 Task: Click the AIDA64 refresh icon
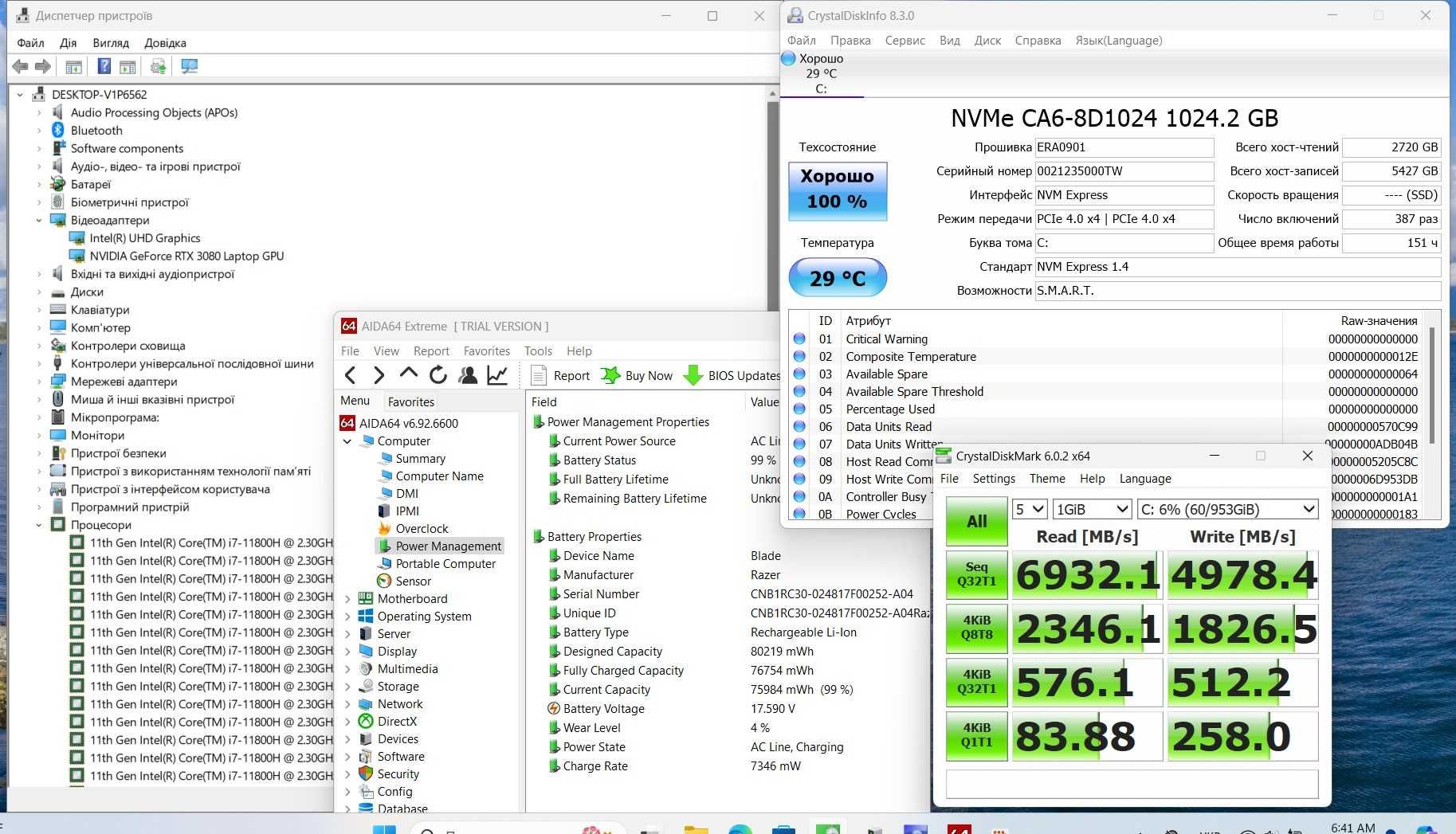(438, 374)
